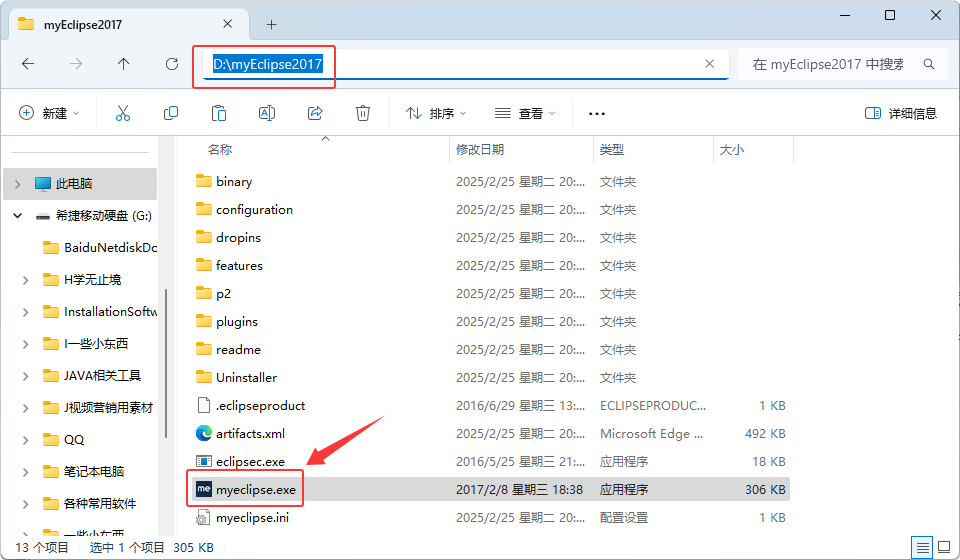
Task: Click the search magnifier icon
Action: 929,64
